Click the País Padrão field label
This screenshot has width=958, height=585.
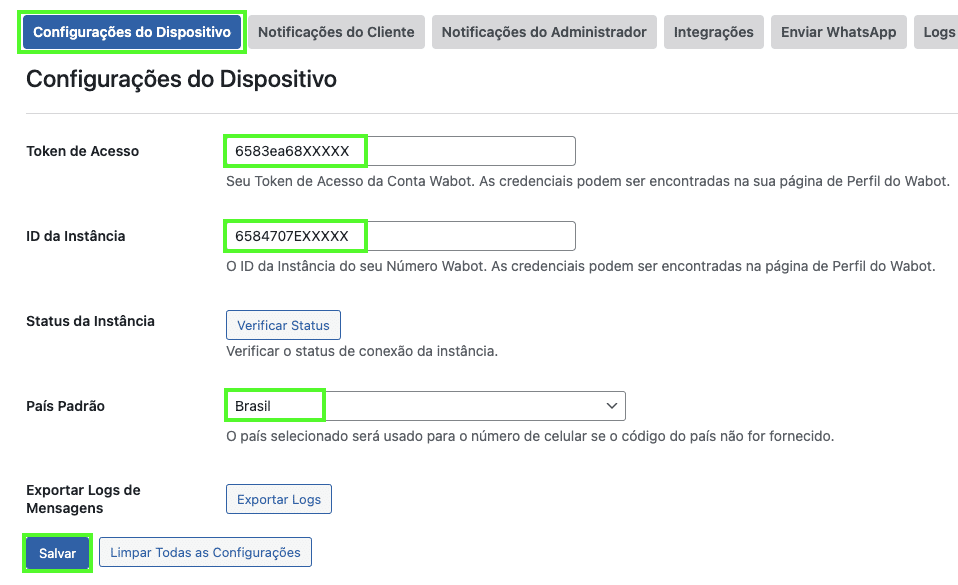(x=65, y=406)
